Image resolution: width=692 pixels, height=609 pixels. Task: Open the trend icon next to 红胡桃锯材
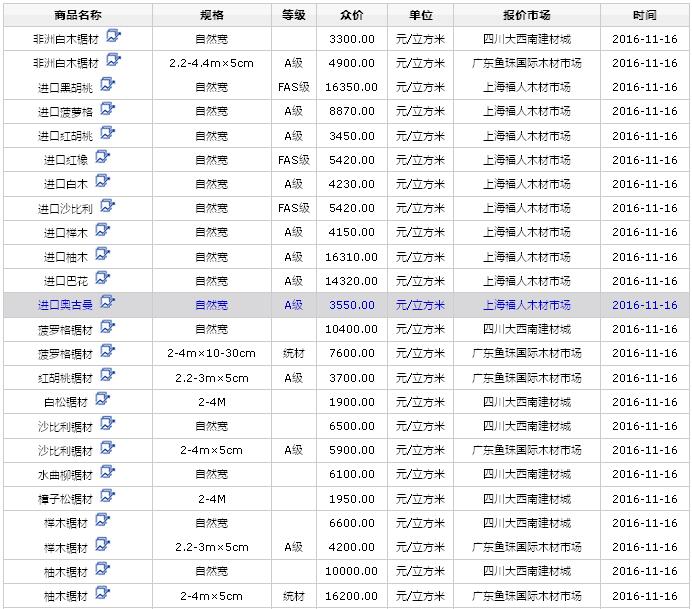click(107, 376)
